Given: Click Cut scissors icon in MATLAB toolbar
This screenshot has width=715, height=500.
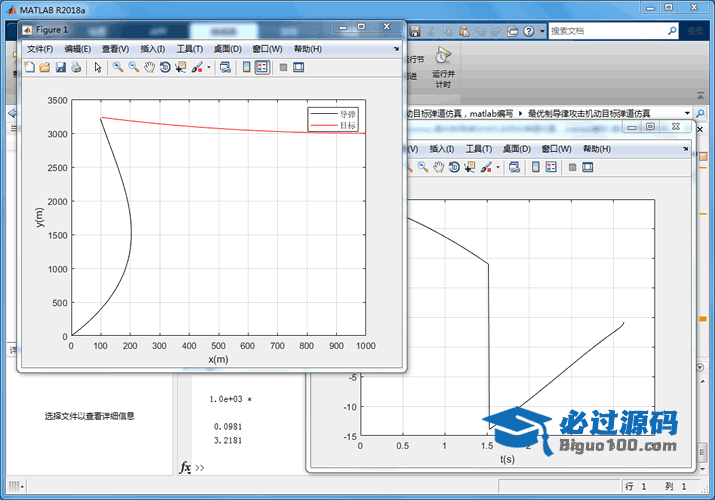Looking at the screenshot, I should [x=431, y=31].
